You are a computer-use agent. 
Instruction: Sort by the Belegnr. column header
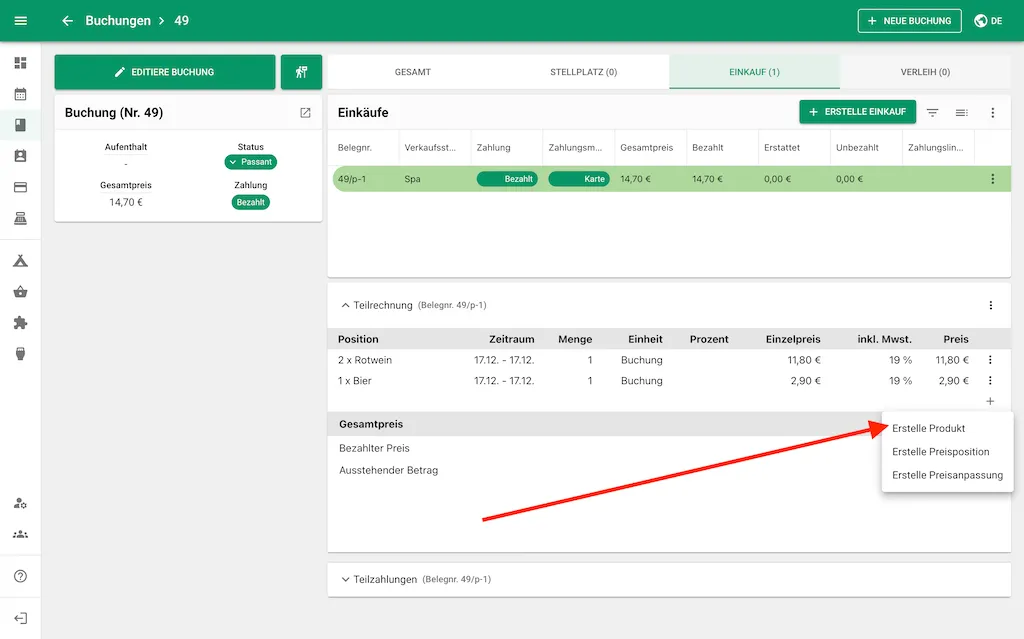point(355,148)
